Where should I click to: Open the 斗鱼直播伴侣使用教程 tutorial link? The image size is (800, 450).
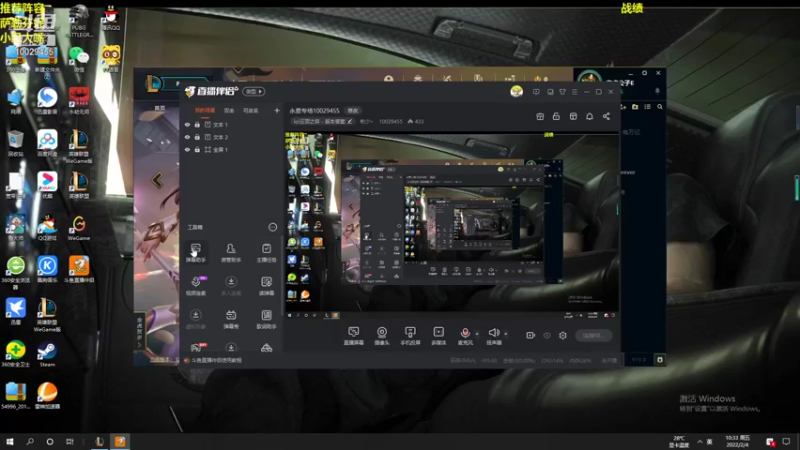[217, 360]
